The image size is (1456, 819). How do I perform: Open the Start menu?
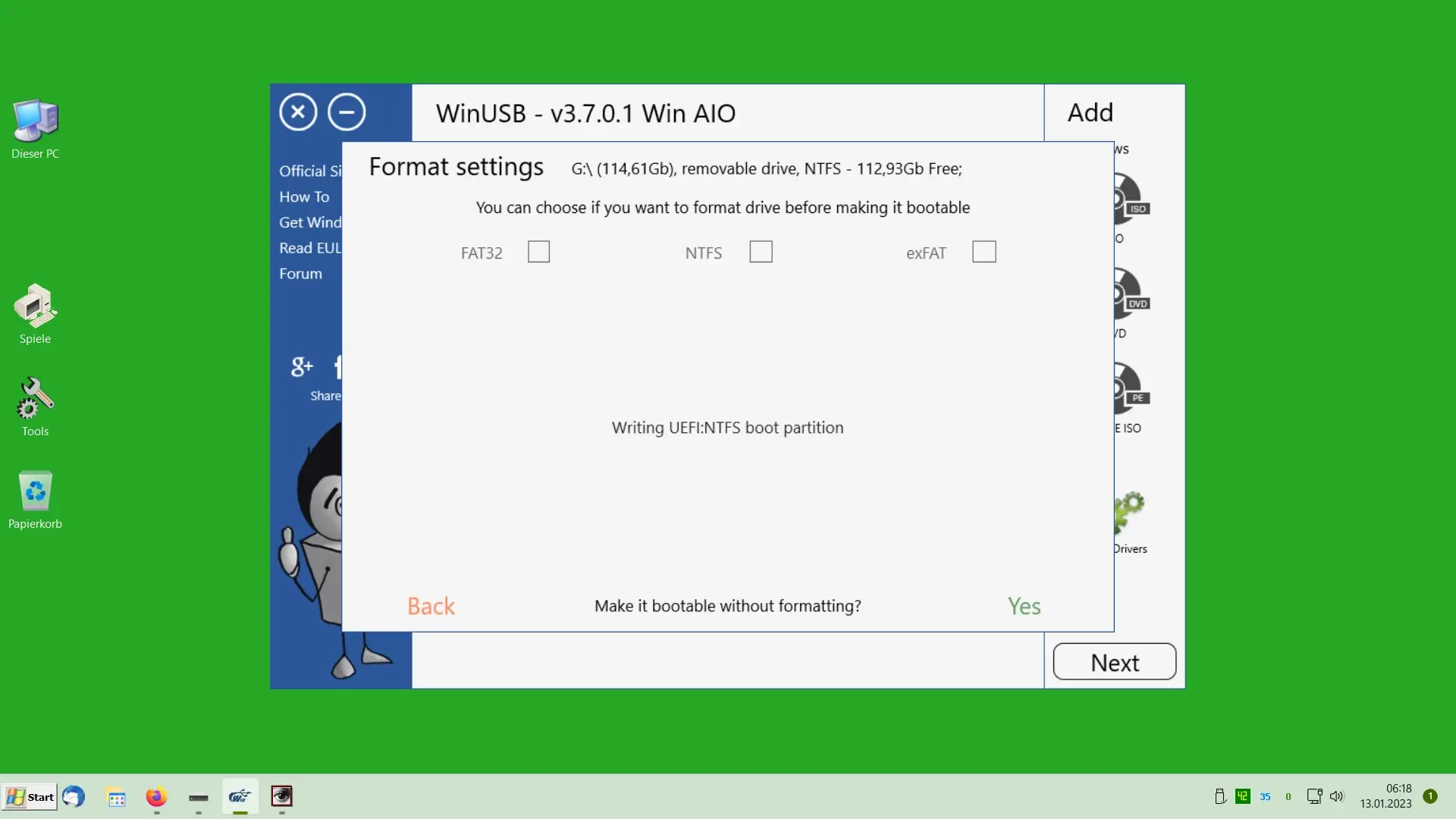click(30, 797)
